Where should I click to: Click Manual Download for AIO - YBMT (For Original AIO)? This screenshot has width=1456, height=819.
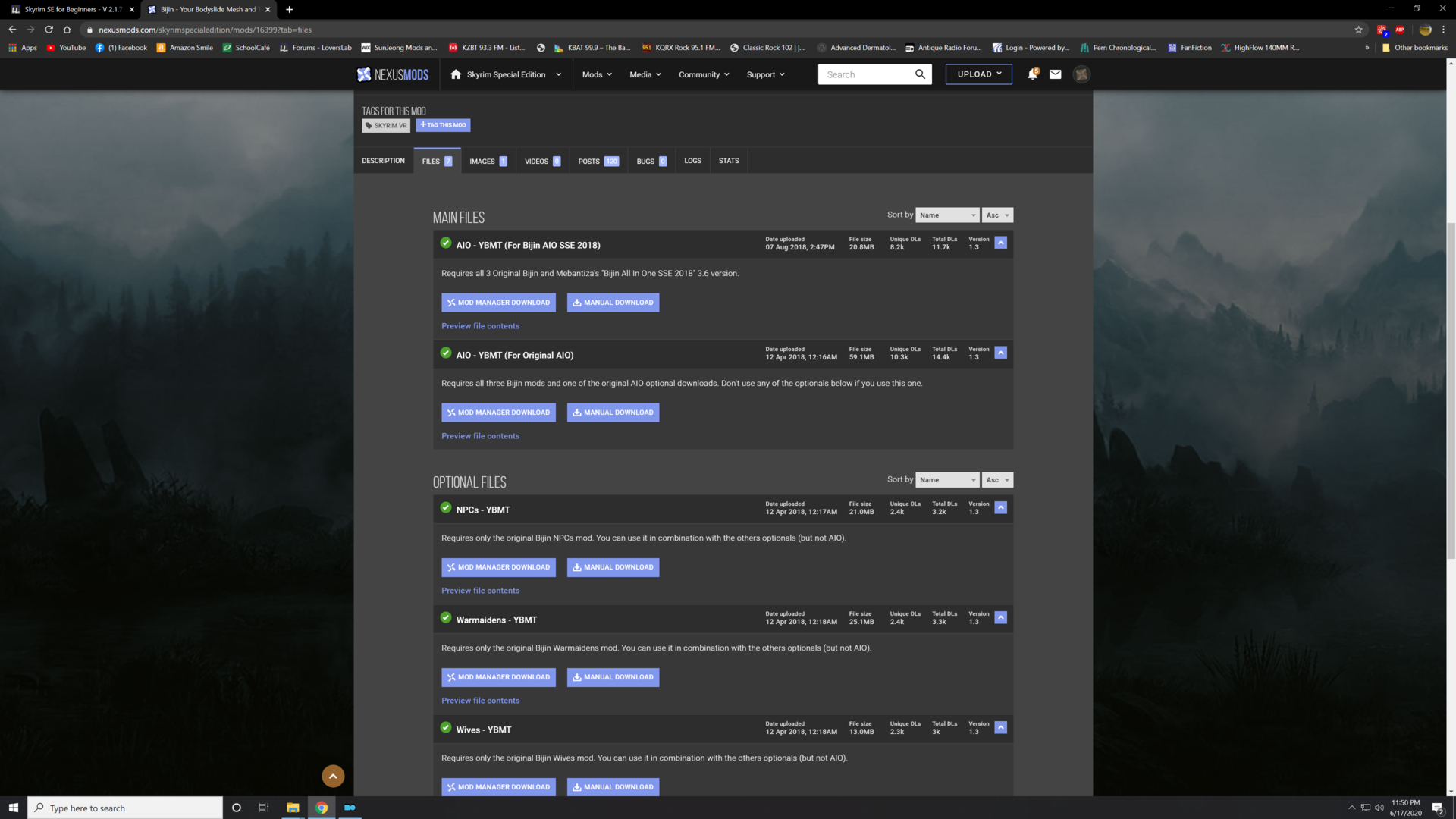(x=613, y=413)
